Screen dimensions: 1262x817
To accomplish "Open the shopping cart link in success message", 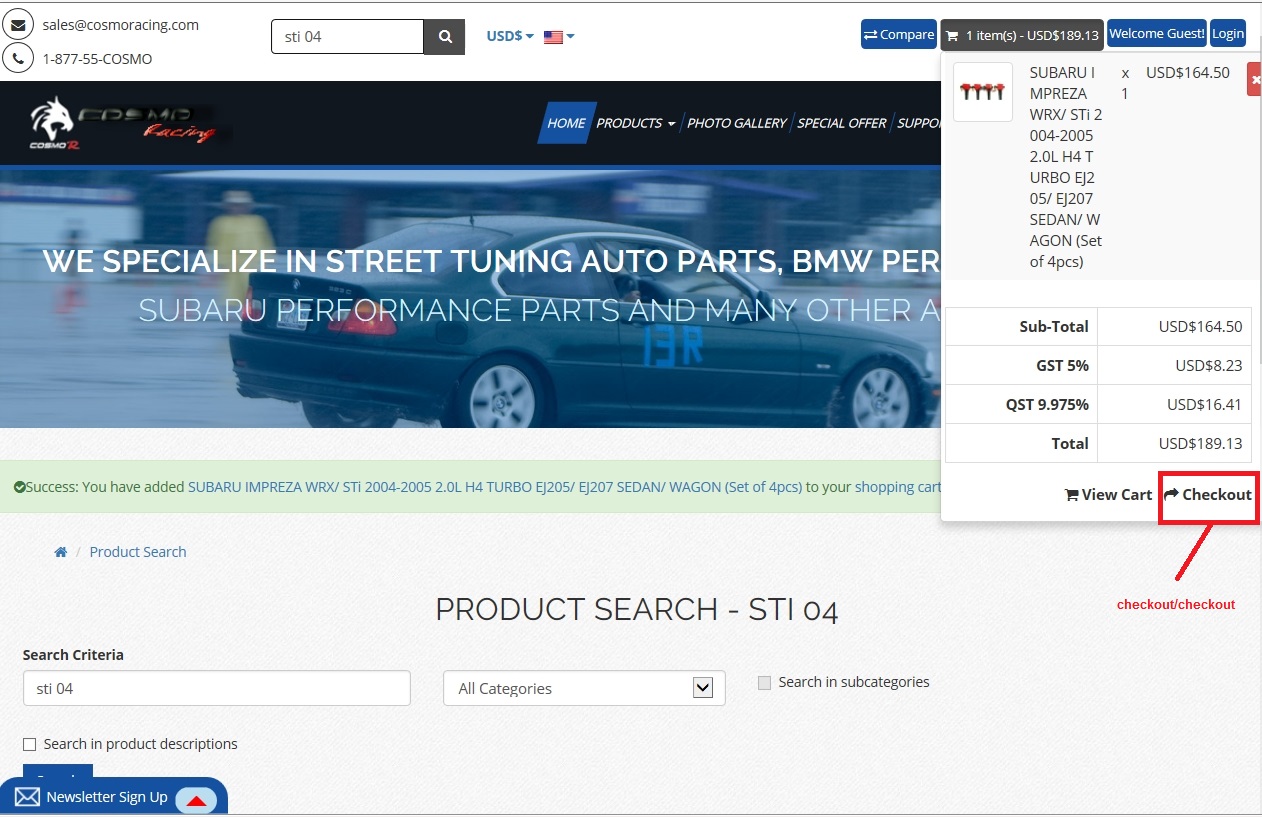I will pyautogui.click(x=898, y=487).
